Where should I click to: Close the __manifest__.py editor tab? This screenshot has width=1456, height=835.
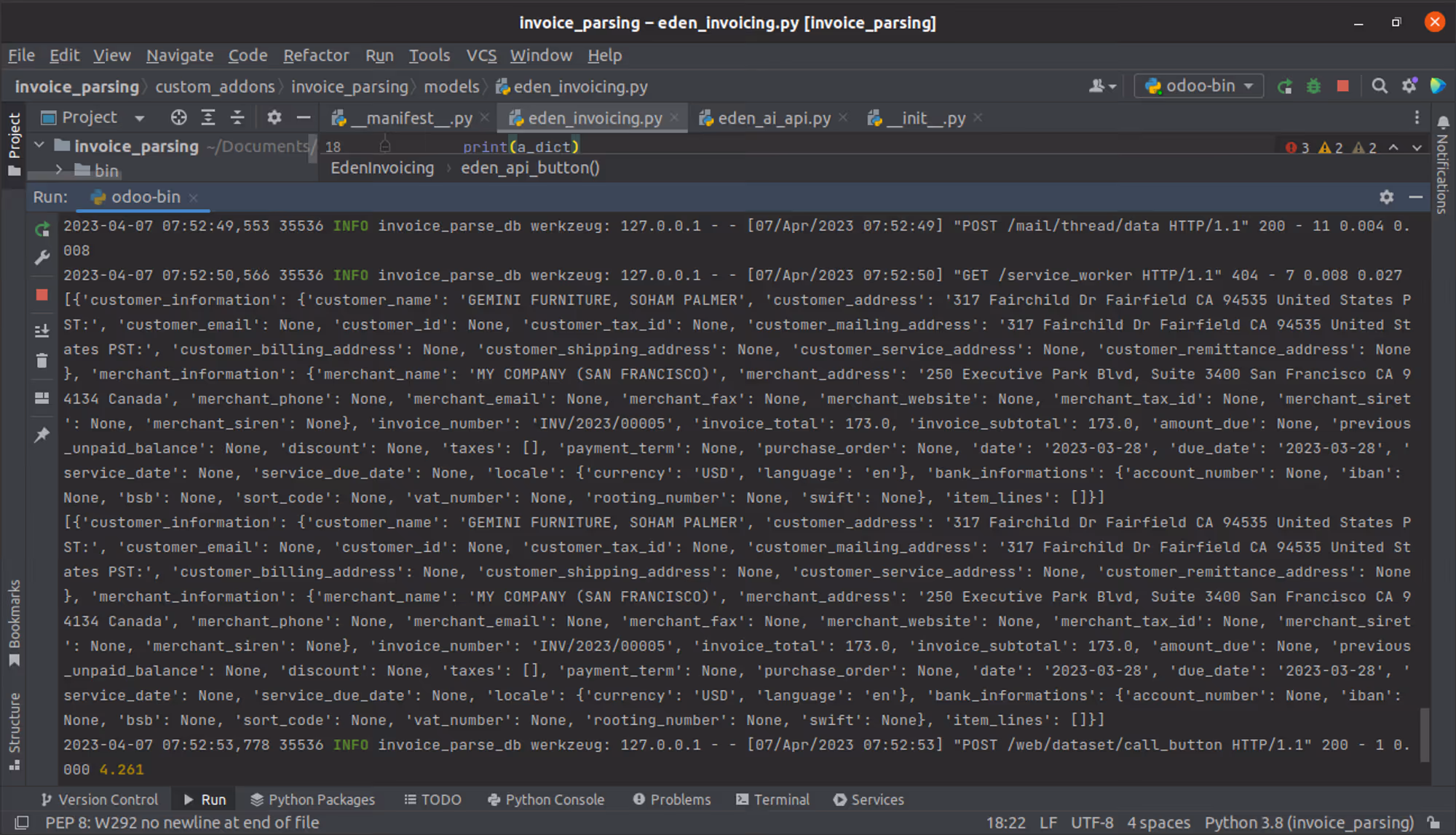[x=485, y=117]
